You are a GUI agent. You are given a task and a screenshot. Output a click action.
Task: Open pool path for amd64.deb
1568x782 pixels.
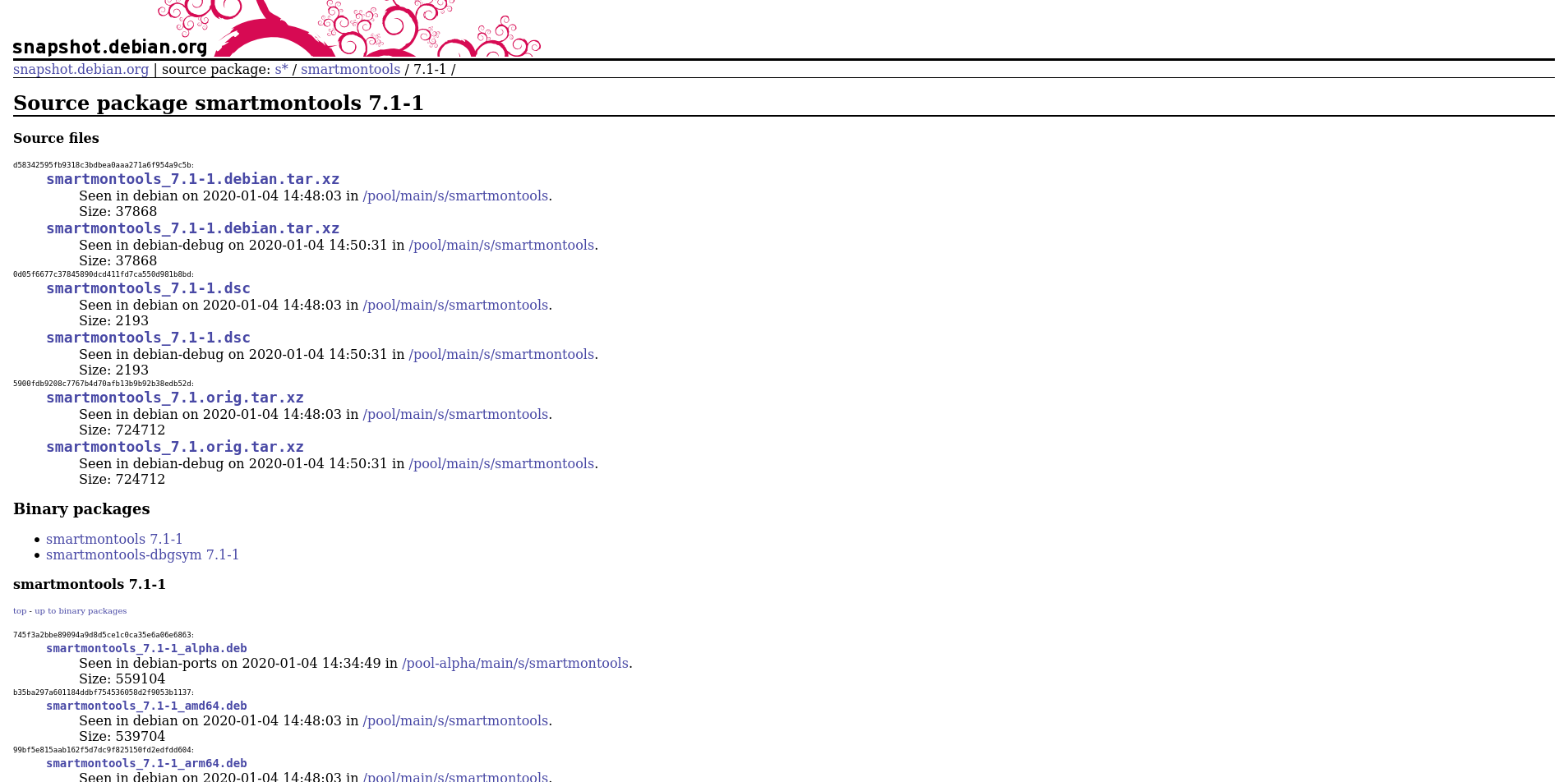(455, 720)
